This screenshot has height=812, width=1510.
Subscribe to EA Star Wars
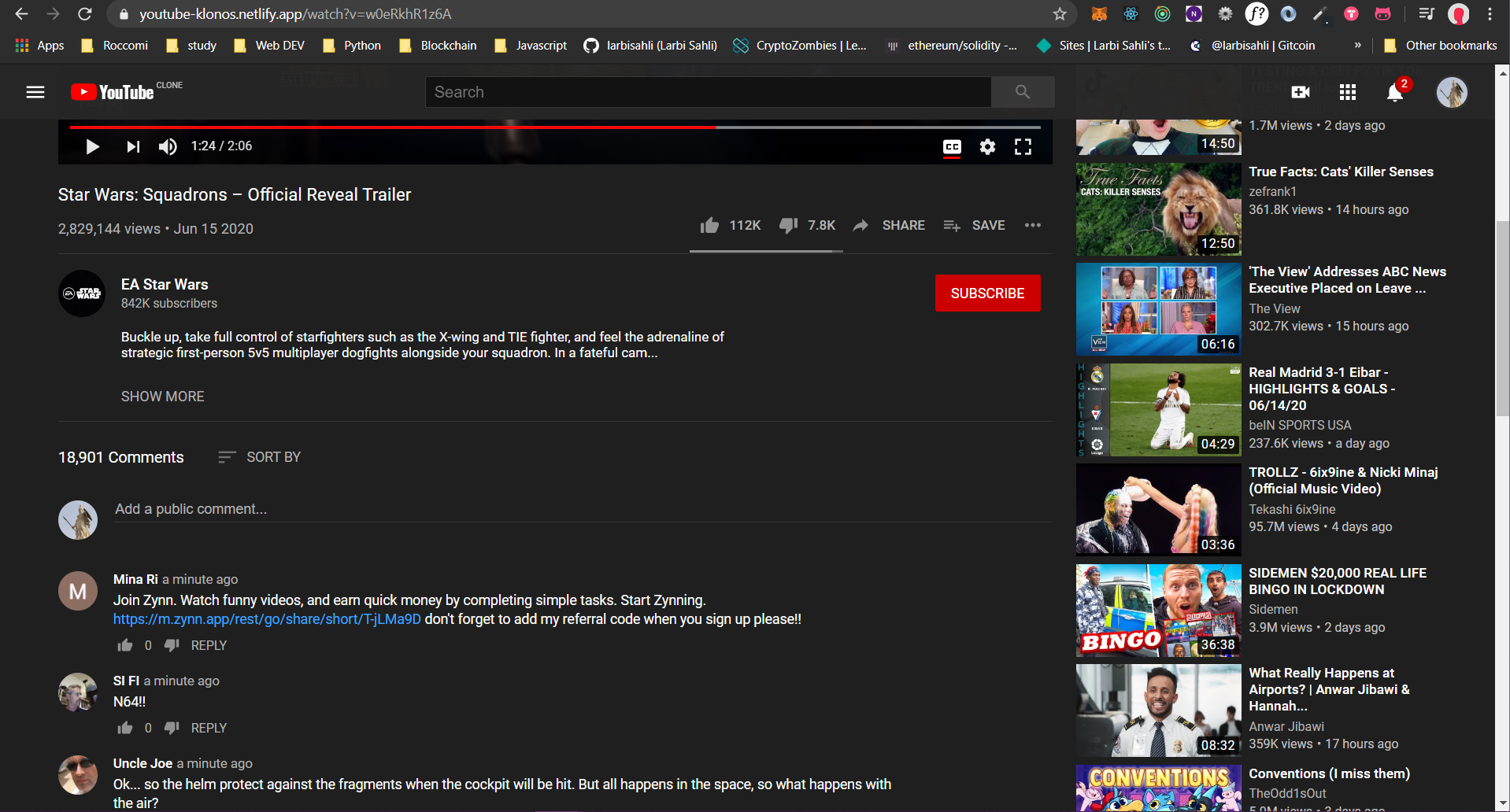coord(987,293)
